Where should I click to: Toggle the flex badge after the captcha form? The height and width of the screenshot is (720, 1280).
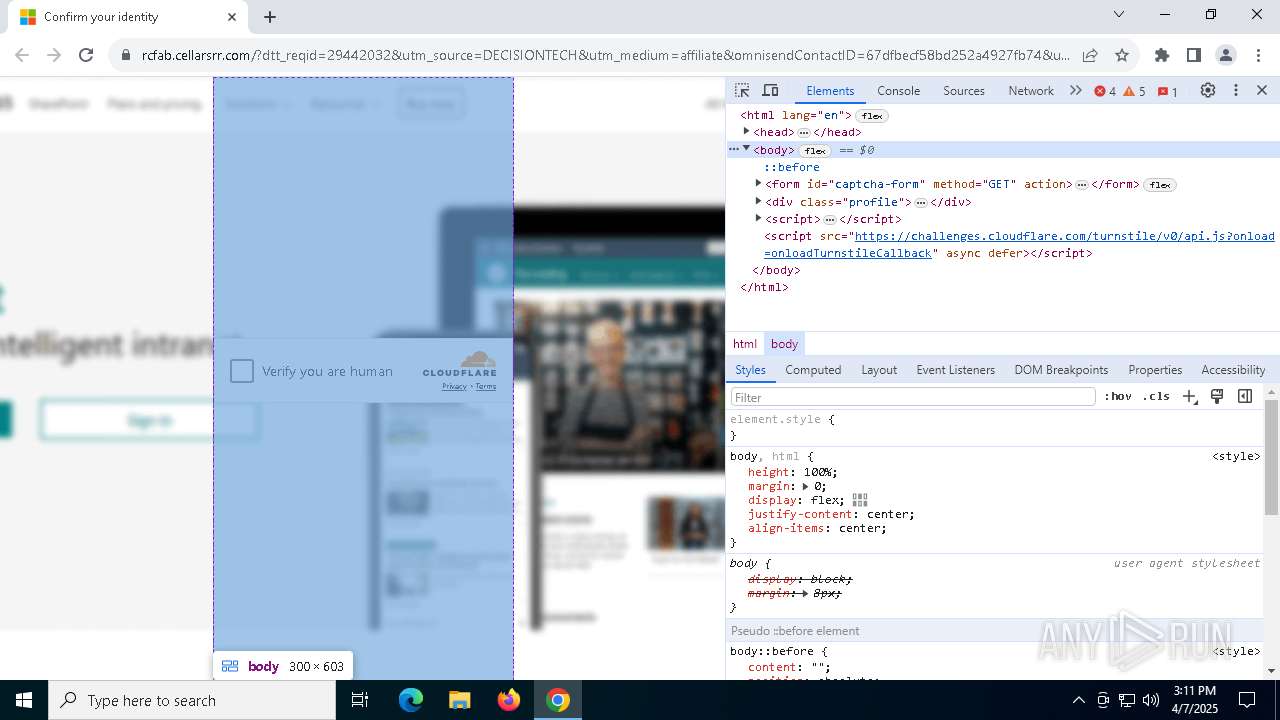pos(1160,185)
